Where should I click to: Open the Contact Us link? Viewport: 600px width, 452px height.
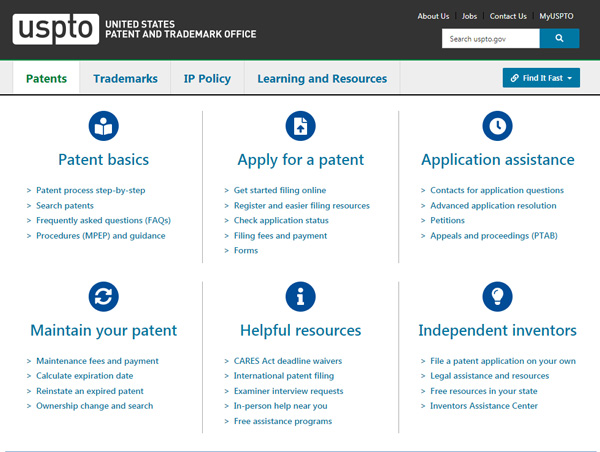click(508, 16)
